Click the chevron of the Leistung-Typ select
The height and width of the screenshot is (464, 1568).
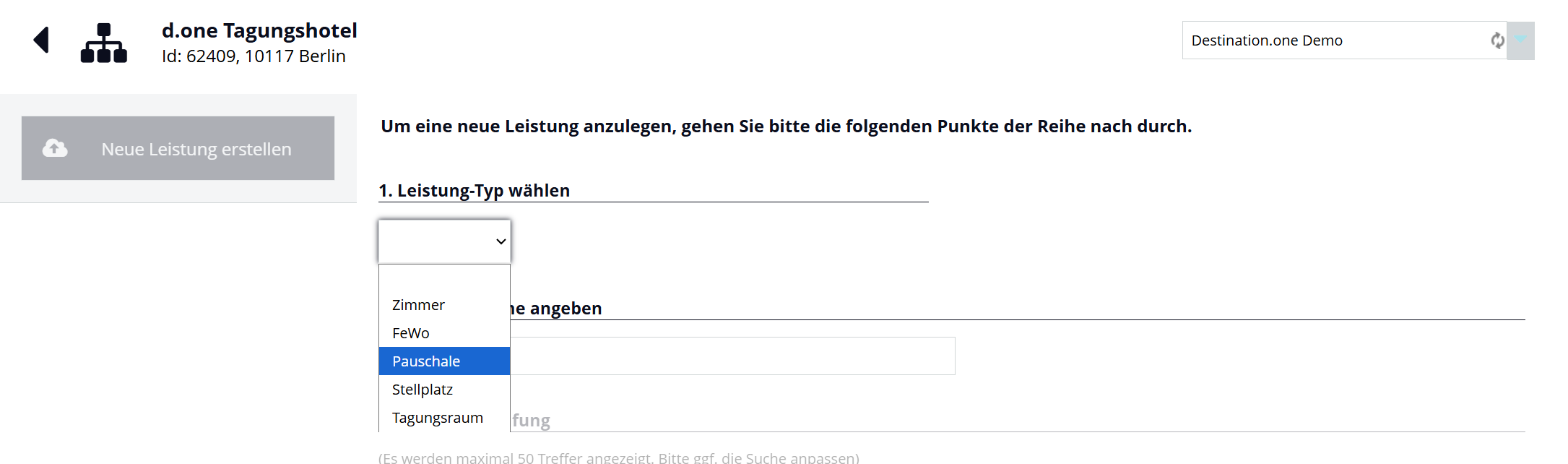click(501, 241)
